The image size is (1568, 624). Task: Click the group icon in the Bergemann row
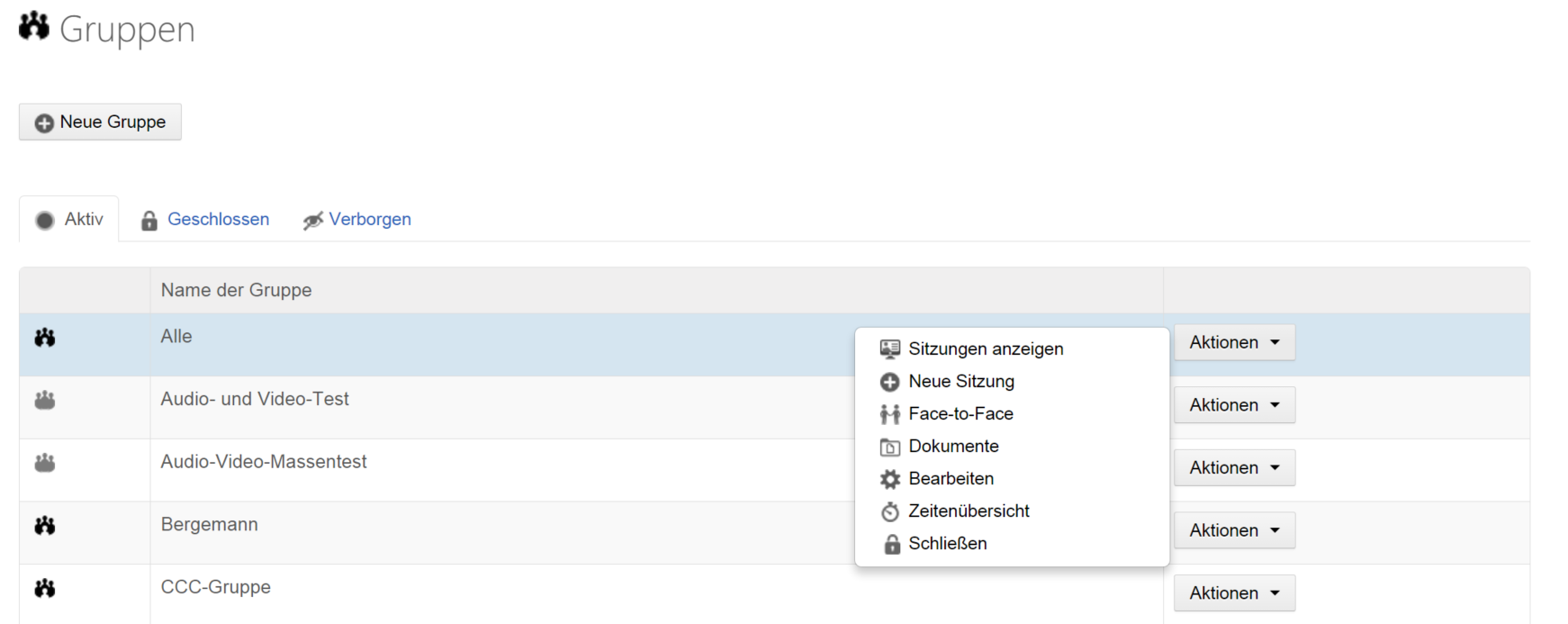click(x=45, y=525)
